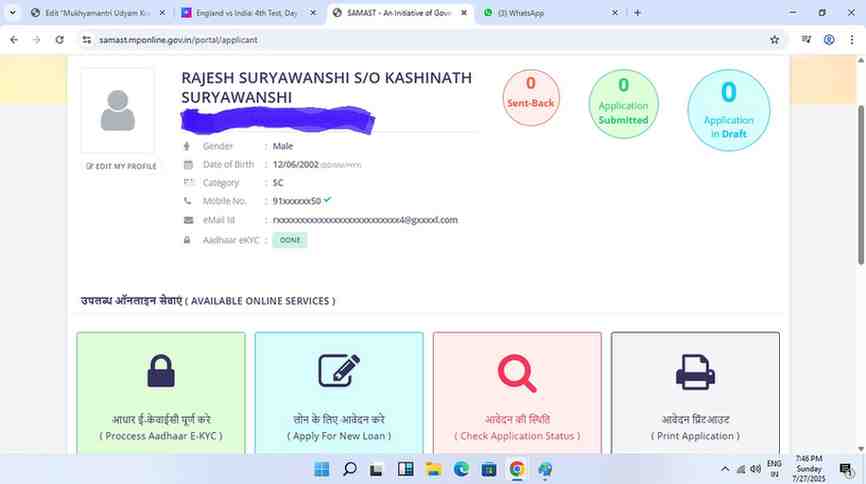Click the AVAILABLE ONLINE SERVICES heading
This screenshot has width=866, height=484.
point(208,301)
